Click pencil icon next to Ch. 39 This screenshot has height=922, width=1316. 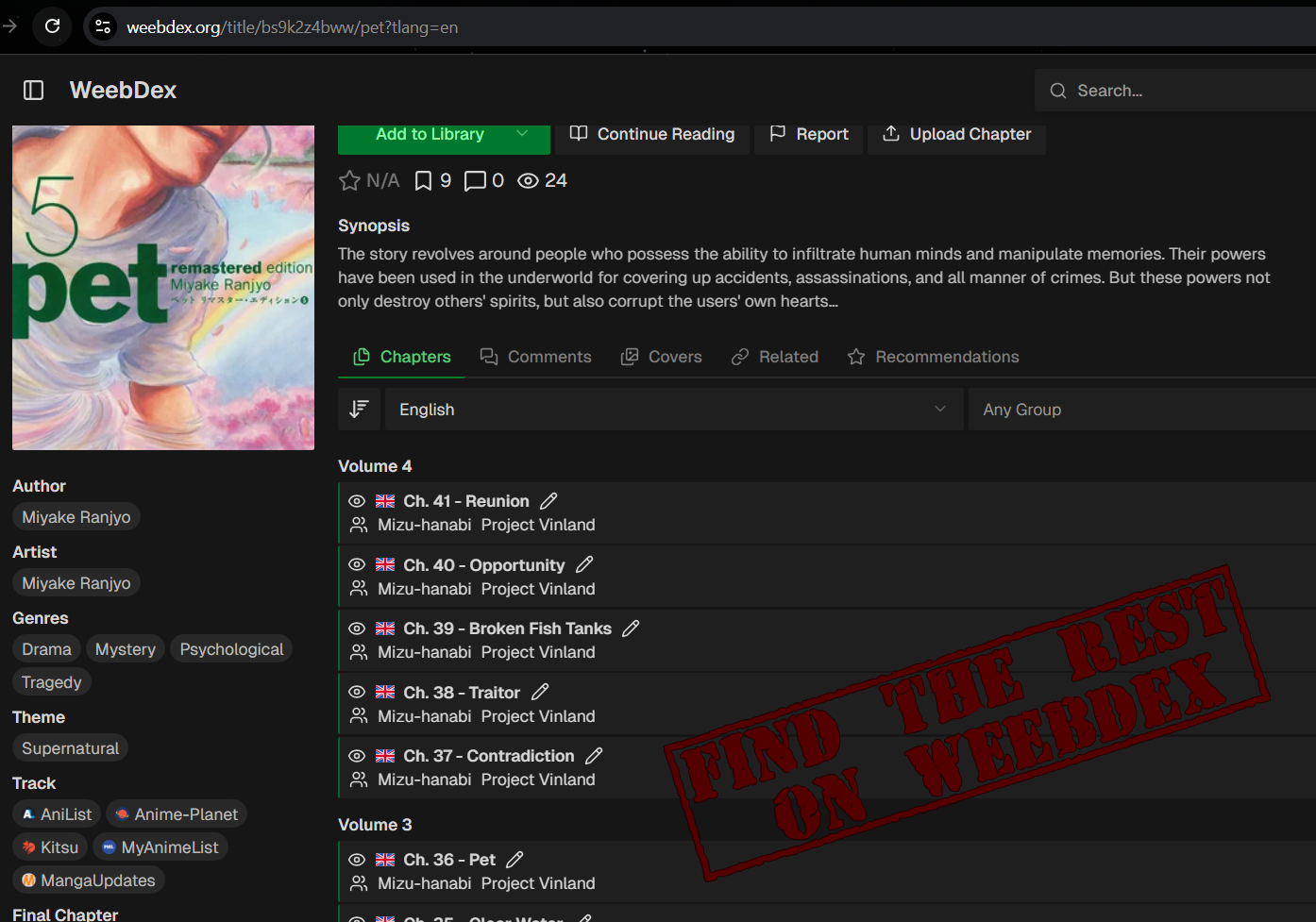point(631,629)
